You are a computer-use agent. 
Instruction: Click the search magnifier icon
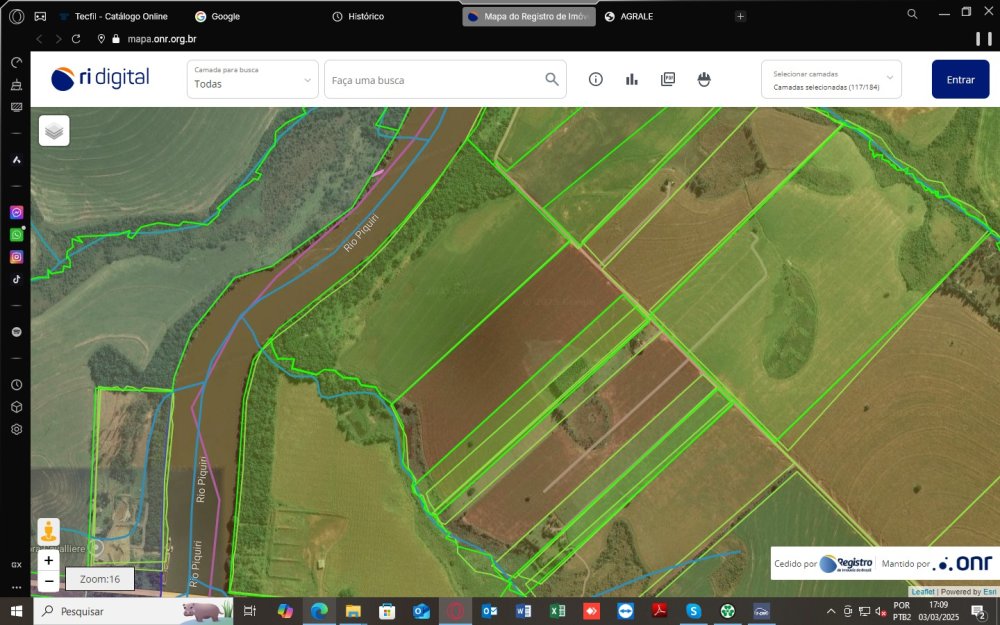point(552,80)
